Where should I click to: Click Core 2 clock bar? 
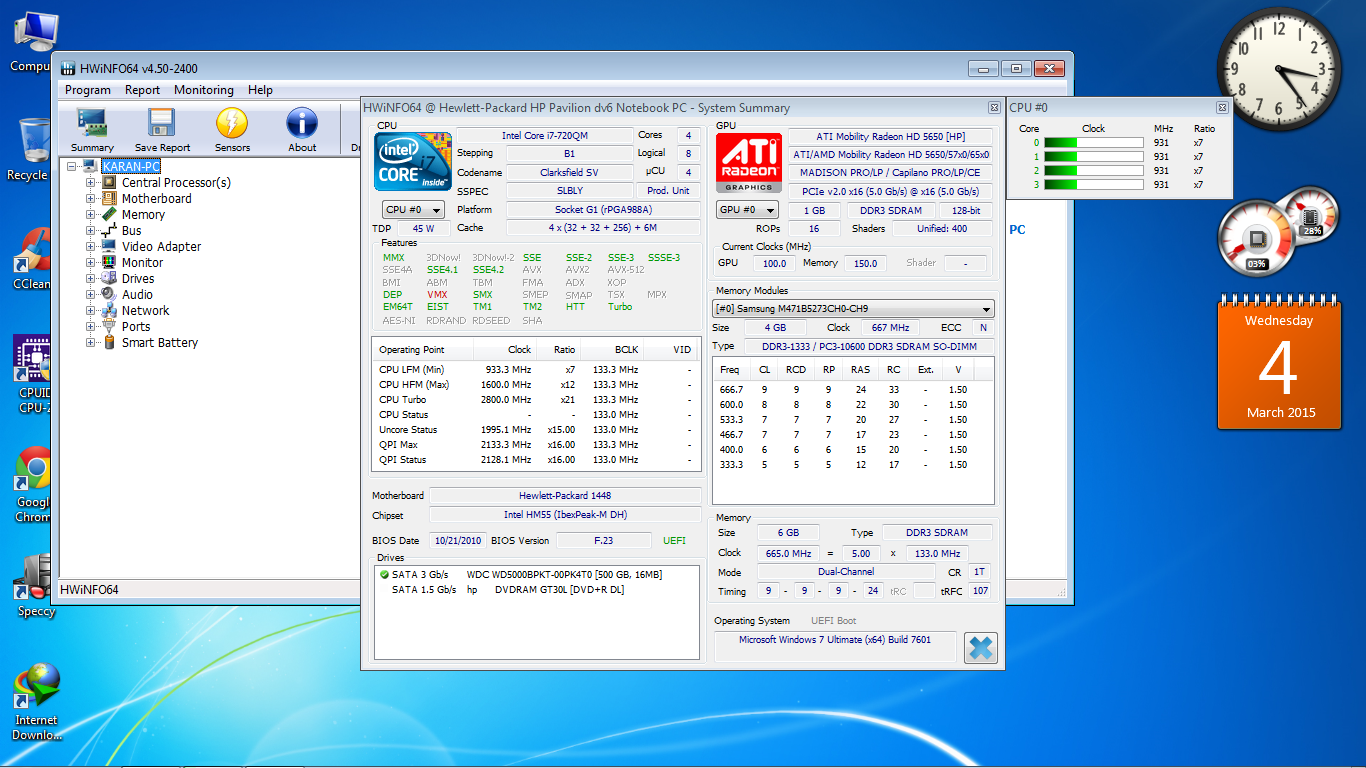point(1094,171)
